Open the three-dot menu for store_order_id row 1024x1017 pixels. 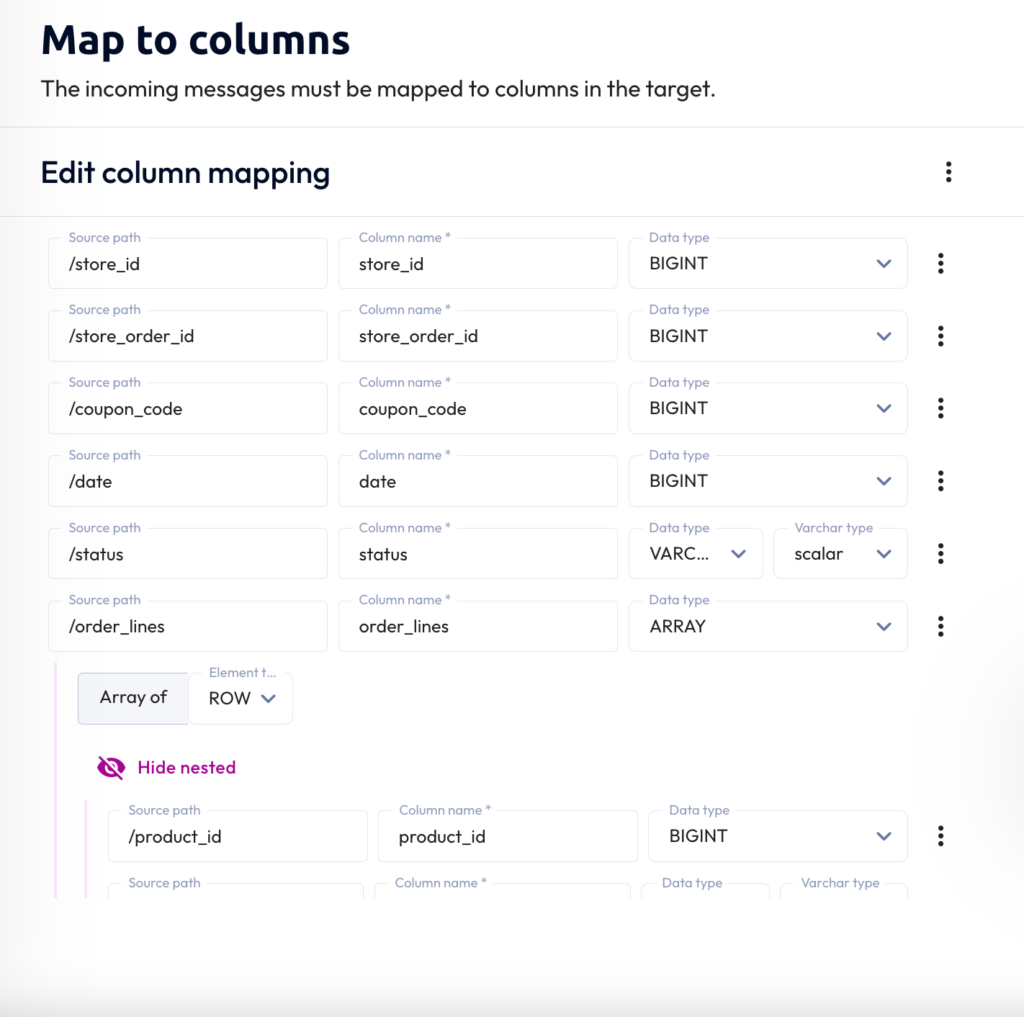940,336
